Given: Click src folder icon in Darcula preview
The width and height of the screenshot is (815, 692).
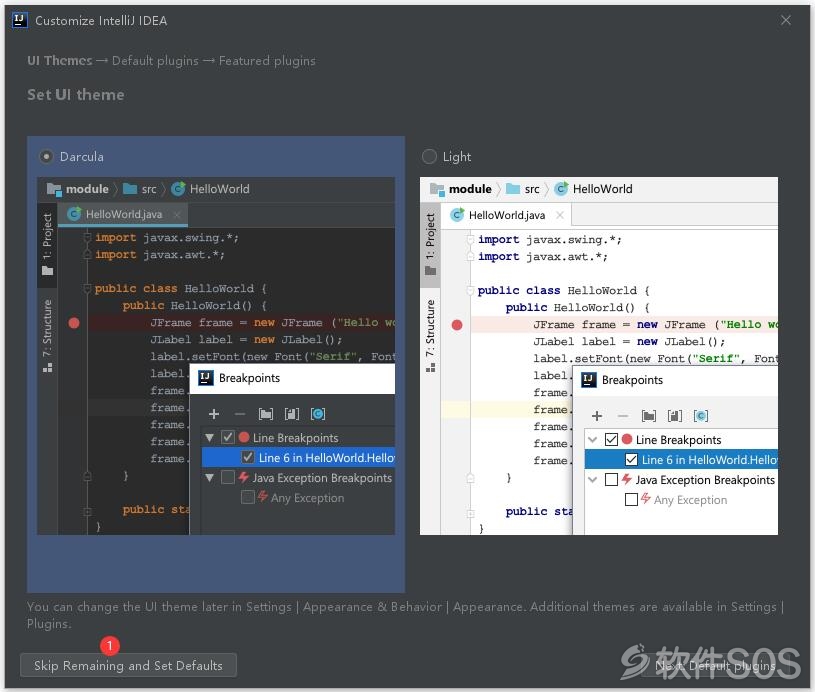Looking at the screenshot, I should (130, 189).
